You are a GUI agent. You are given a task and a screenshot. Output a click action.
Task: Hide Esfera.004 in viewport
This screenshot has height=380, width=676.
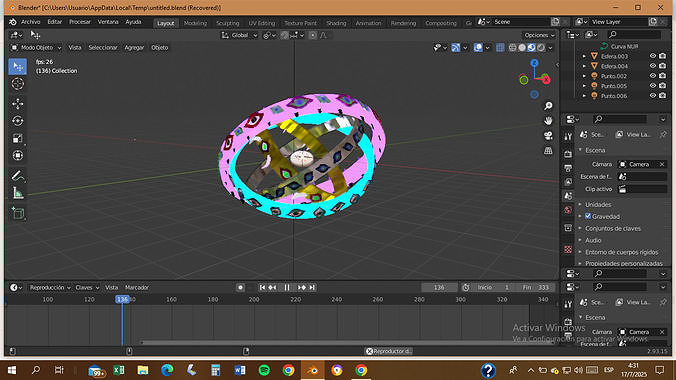coord(653,66)
